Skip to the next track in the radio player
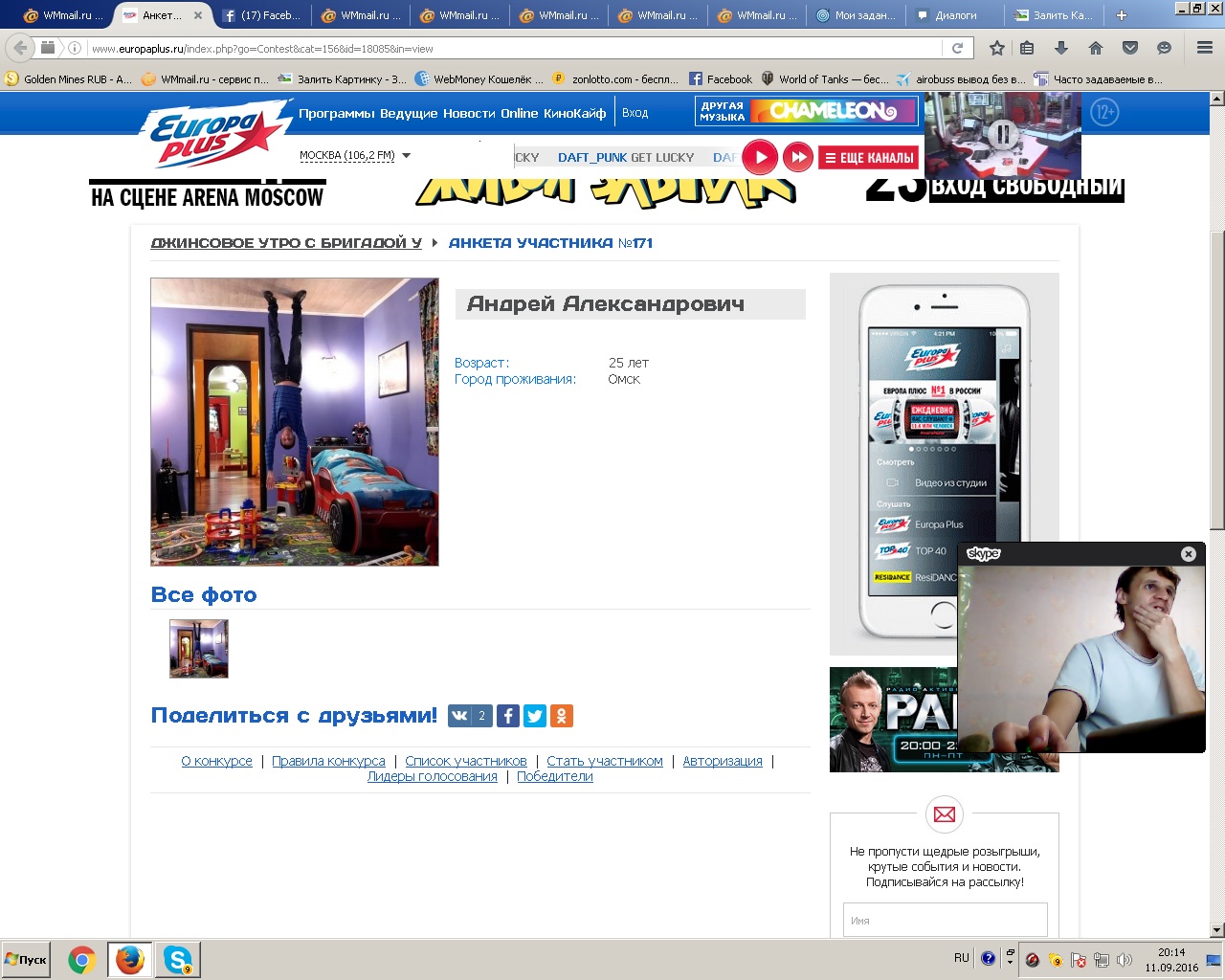Viewport: 1225px width, 980px height. [x=798, y=157]
